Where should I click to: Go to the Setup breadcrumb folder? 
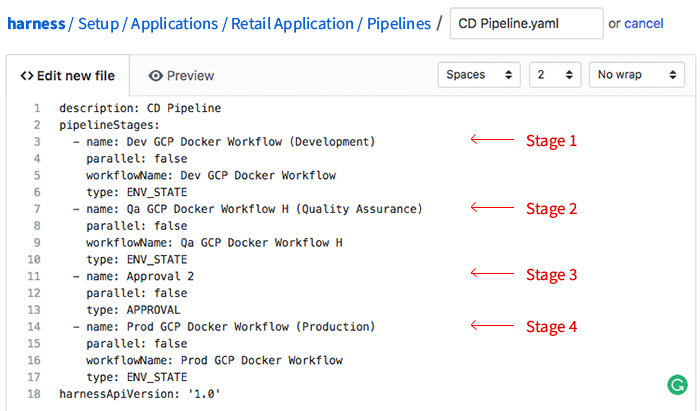(x=99, y=24)
